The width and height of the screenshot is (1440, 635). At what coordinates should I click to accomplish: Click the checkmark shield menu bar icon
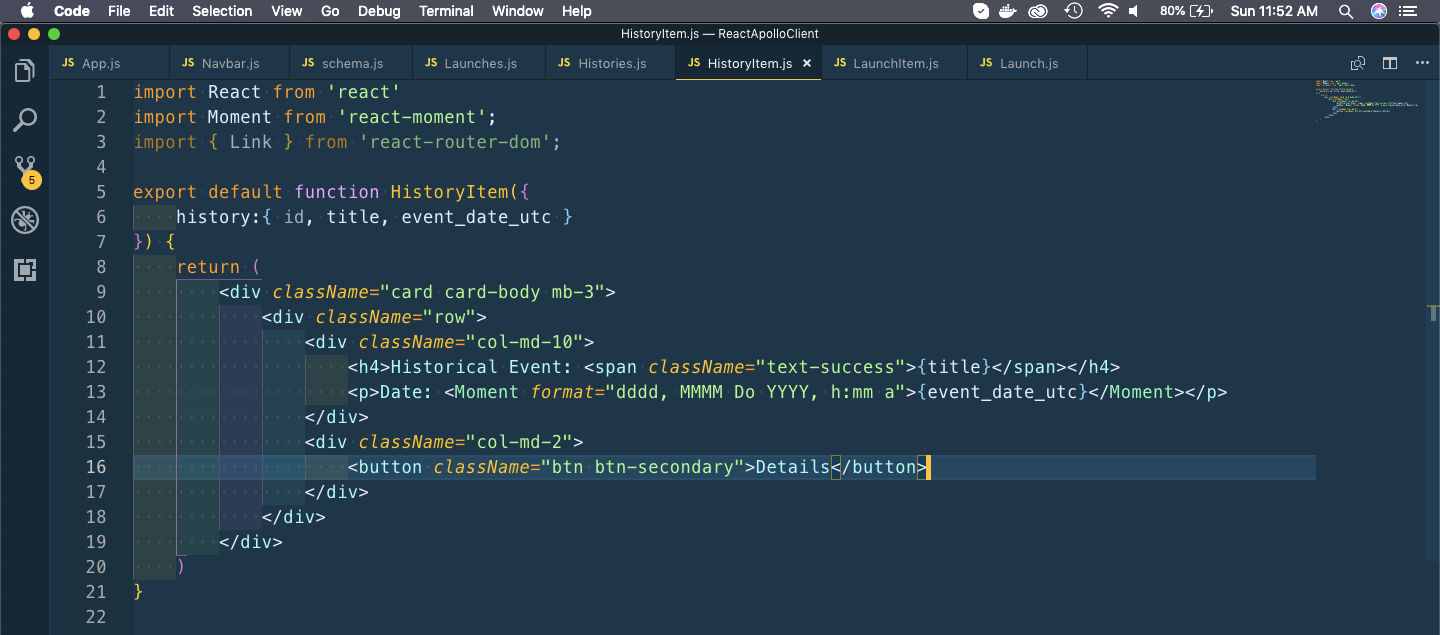pos(981,11)
